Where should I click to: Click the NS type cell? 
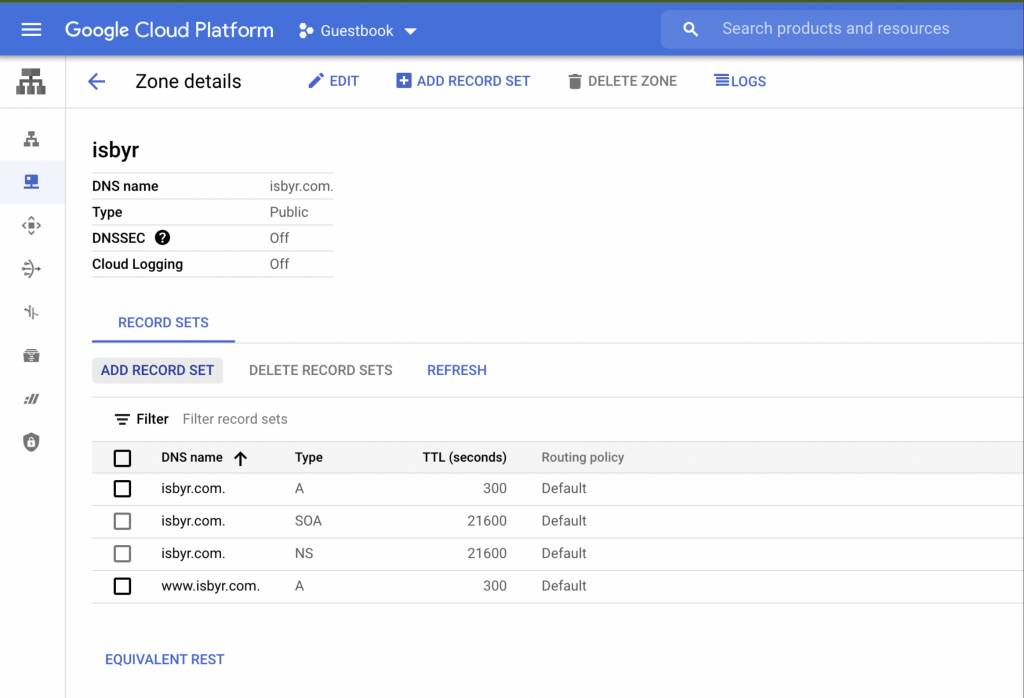[304, 554]
